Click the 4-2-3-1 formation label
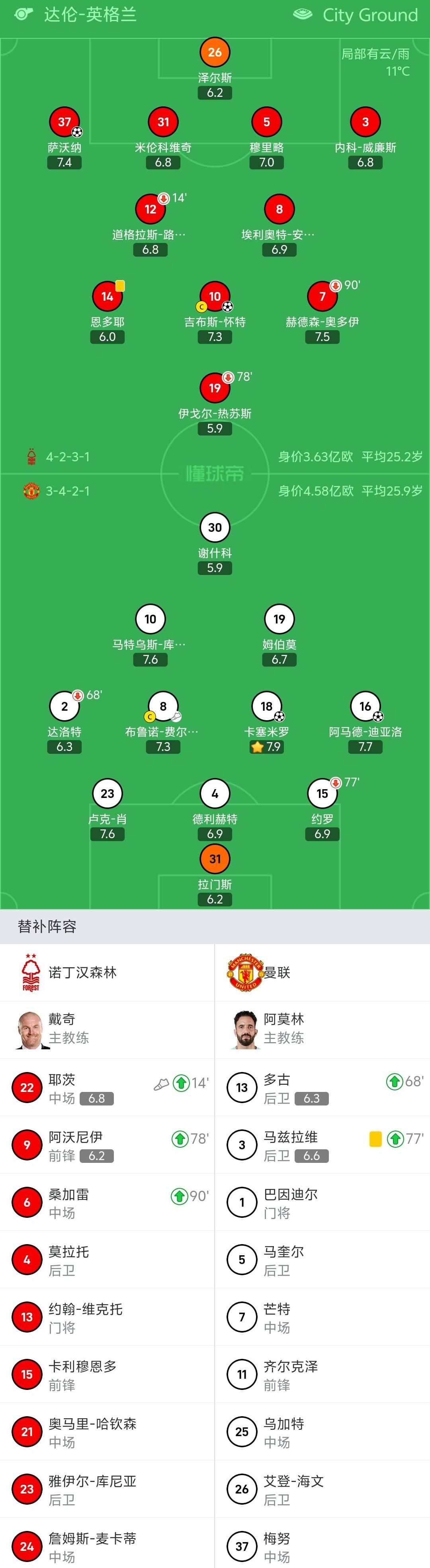 tap(68, 457)
